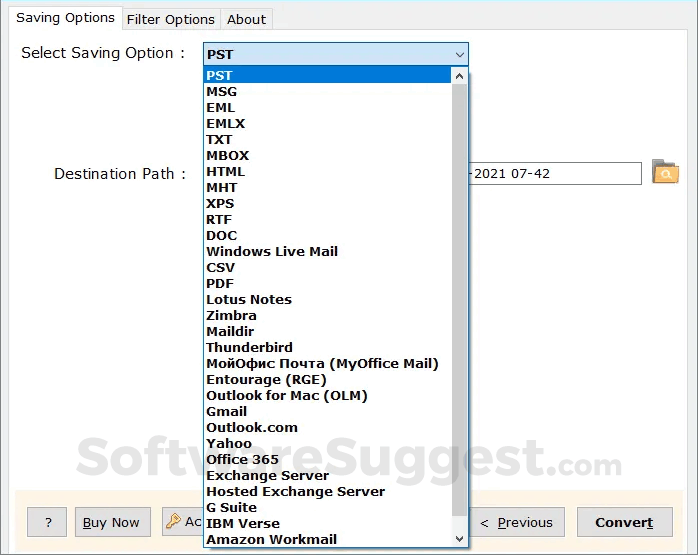Collapse the Select Saving Option combo box arrow

[x=459, y=55]
